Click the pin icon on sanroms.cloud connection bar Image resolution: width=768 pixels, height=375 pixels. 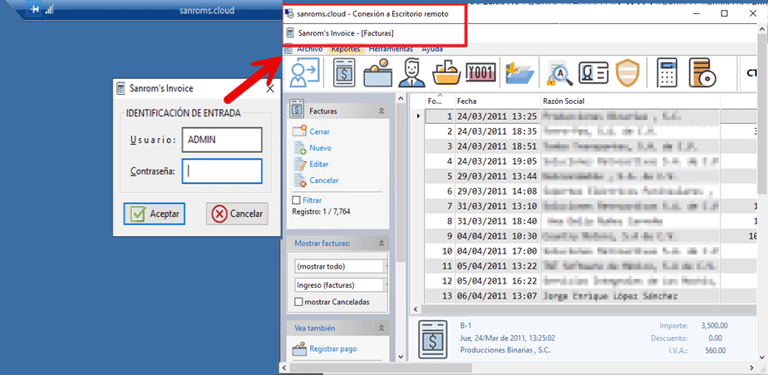[34, 9]
